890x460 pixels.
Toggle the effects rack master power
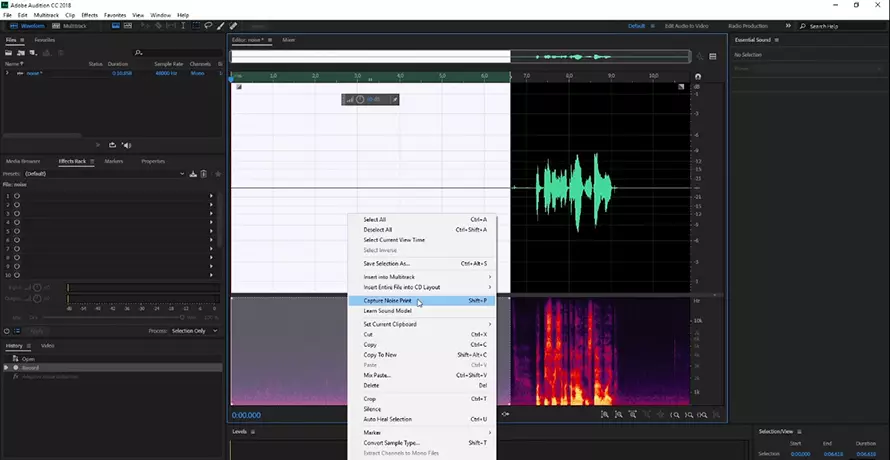[x=8, y=330]
